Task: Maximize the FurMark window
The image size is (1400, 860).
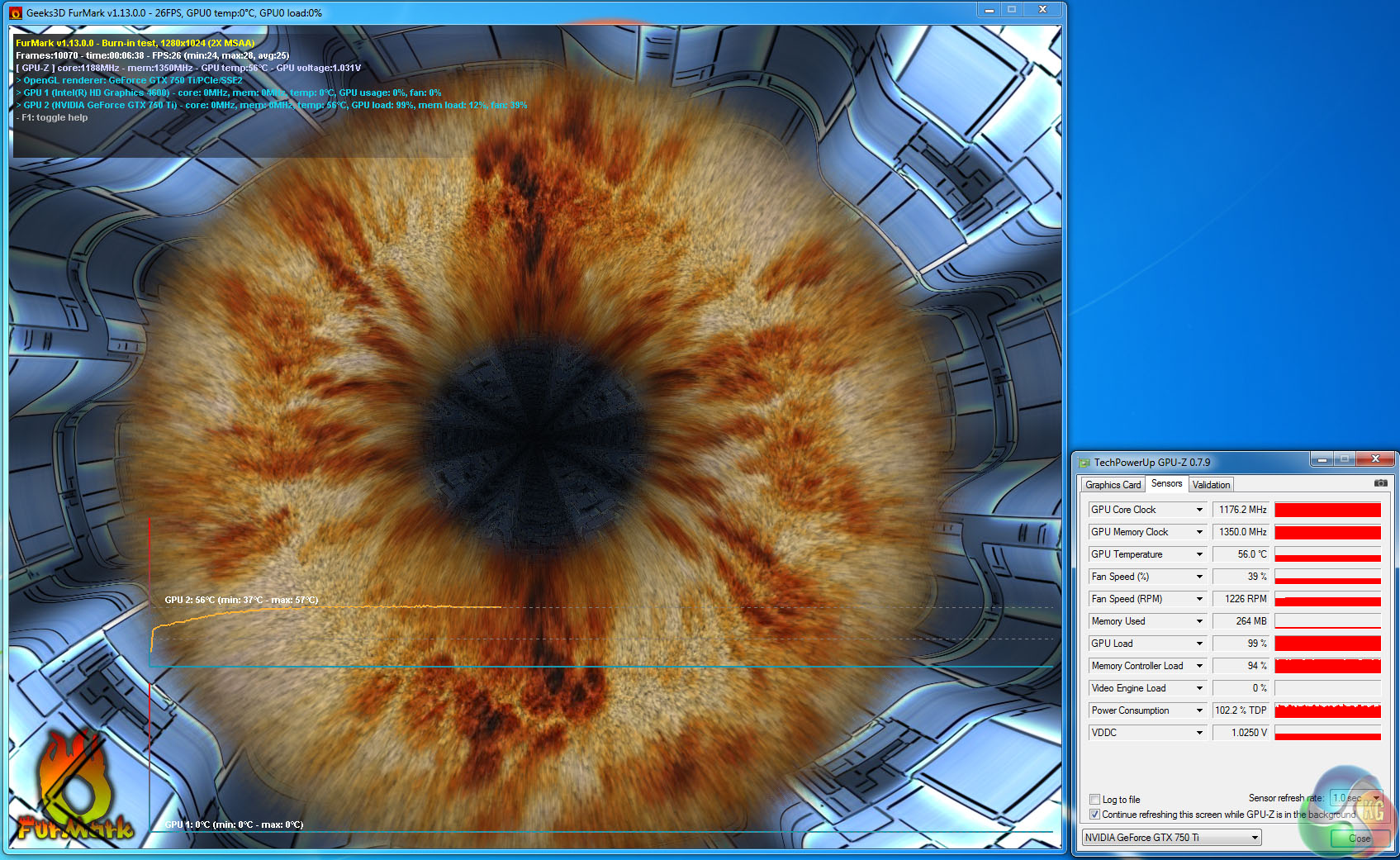Action: click(x=1012, y=10)
